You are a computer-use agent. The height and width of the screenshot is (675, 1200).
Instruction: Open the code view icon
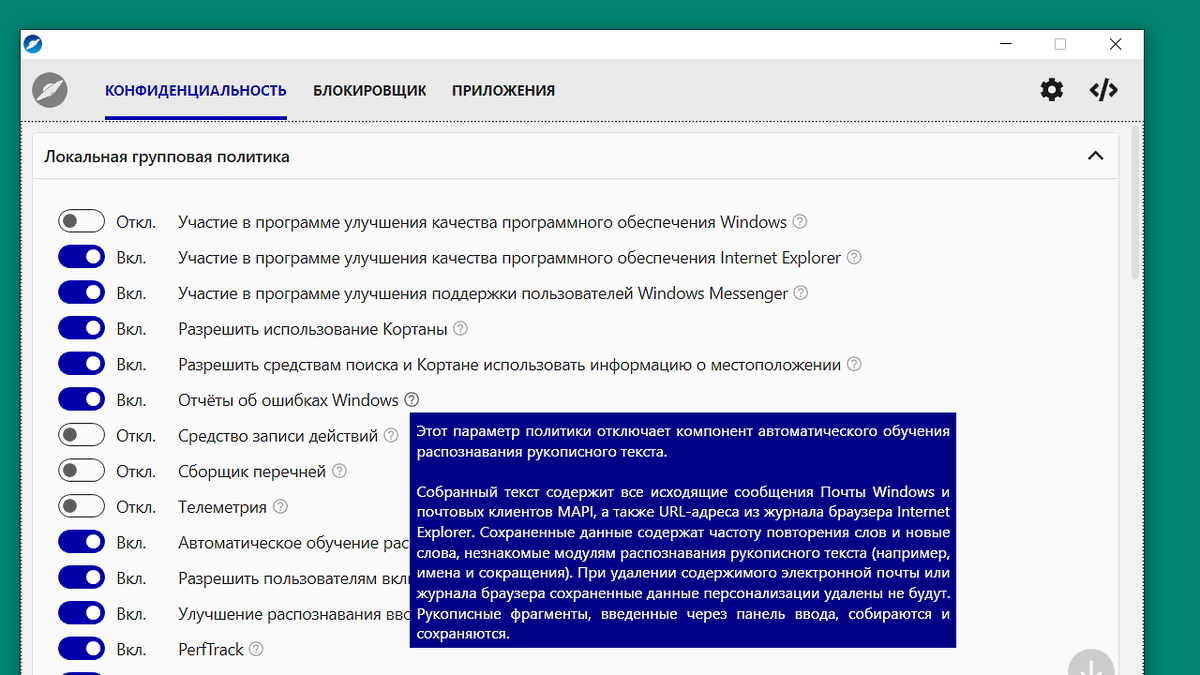(1103, 90)
